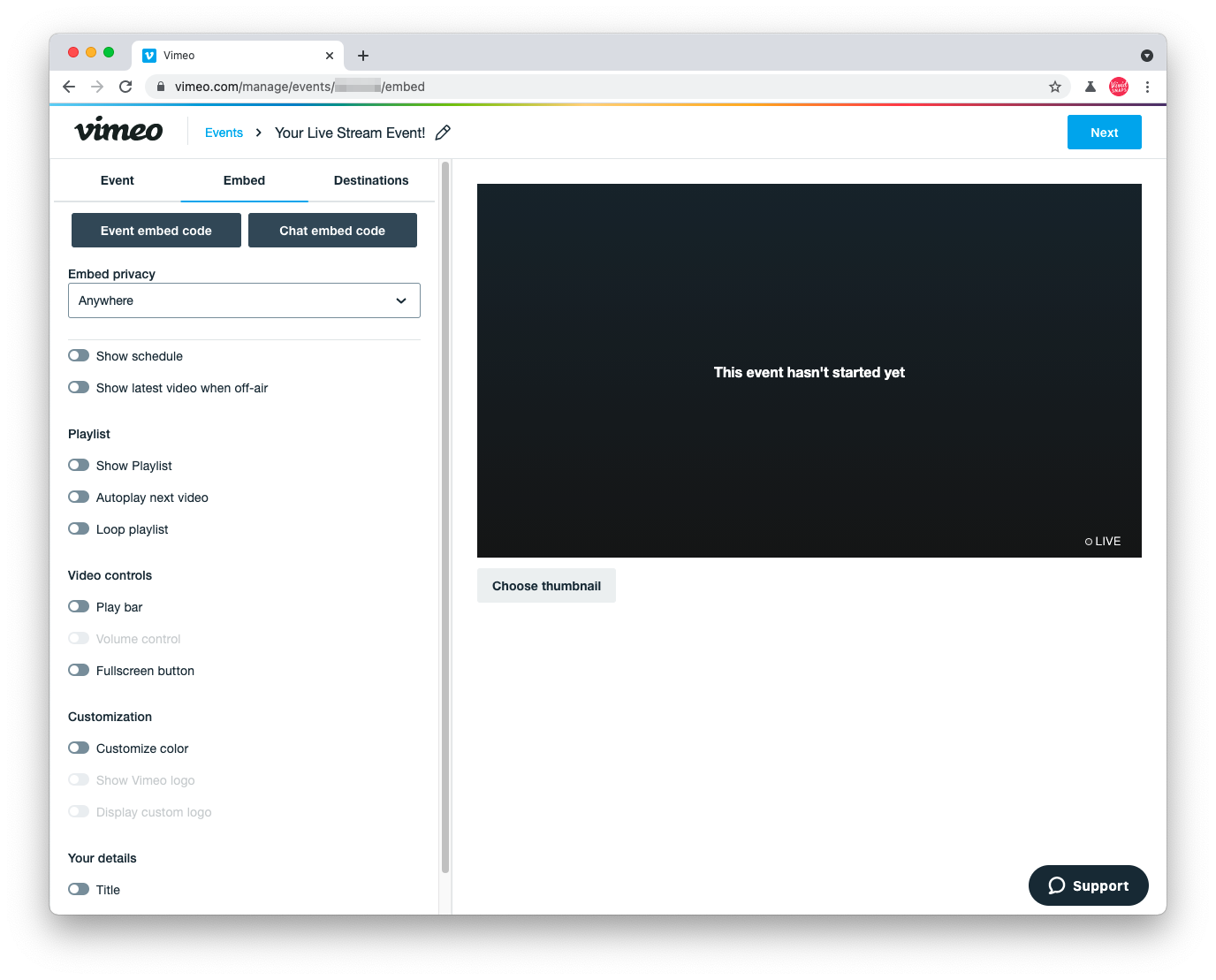This screenshot has width=1216, height=980.
Task: Open the Embed privacy dropdown
Action: (244, 300)
